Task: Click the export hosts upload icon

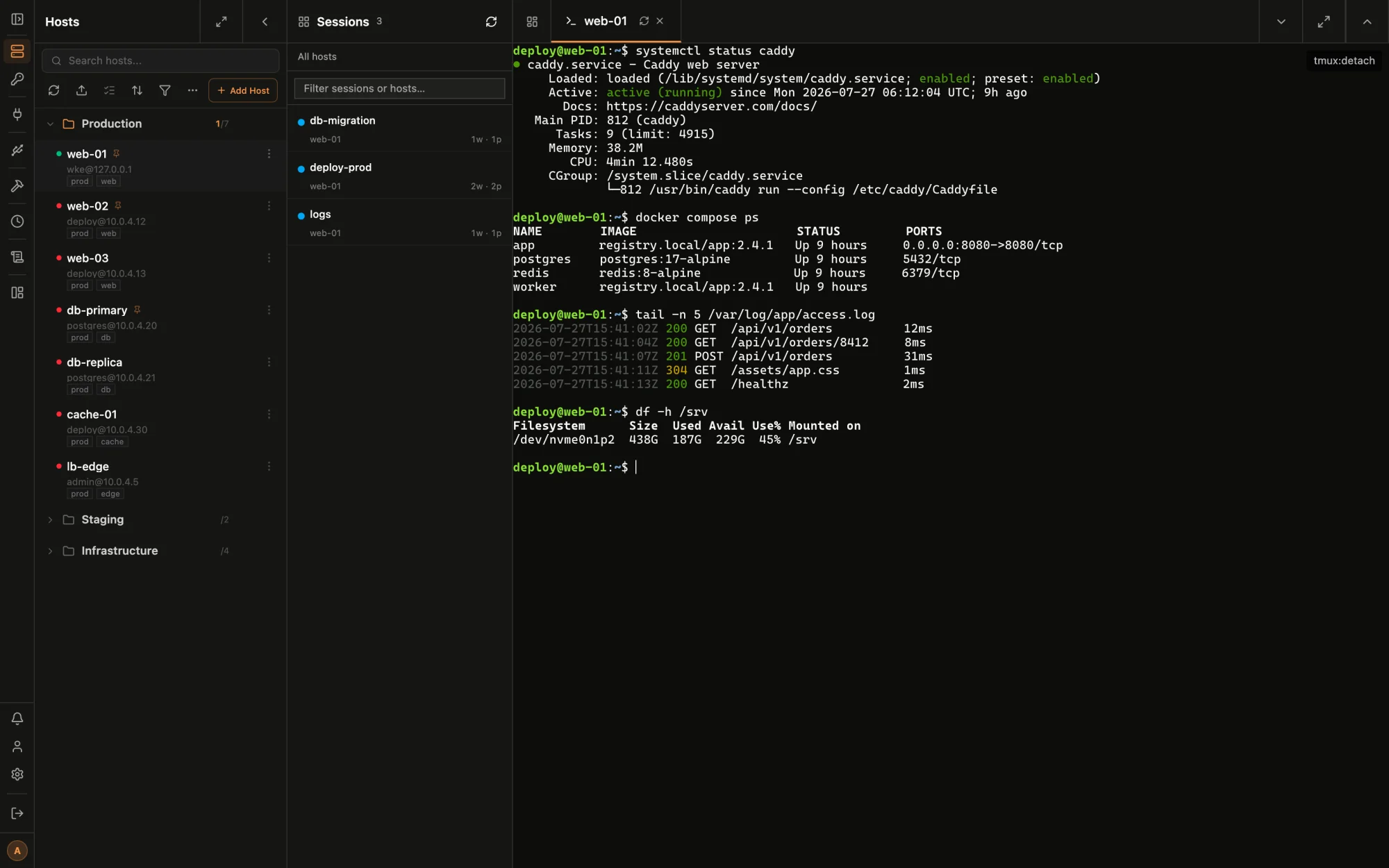Action: coord(81,90)
